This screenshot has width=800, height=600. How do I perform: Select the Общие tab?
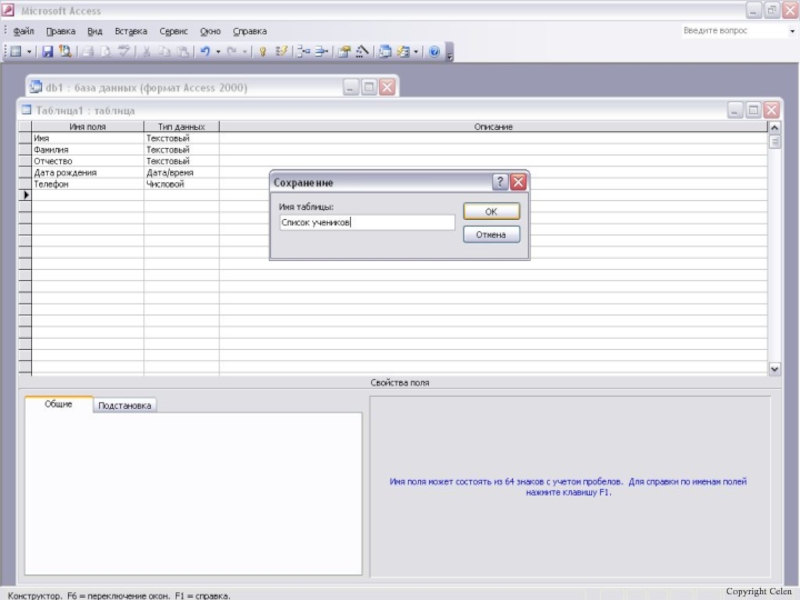click(x=59, y=404)
